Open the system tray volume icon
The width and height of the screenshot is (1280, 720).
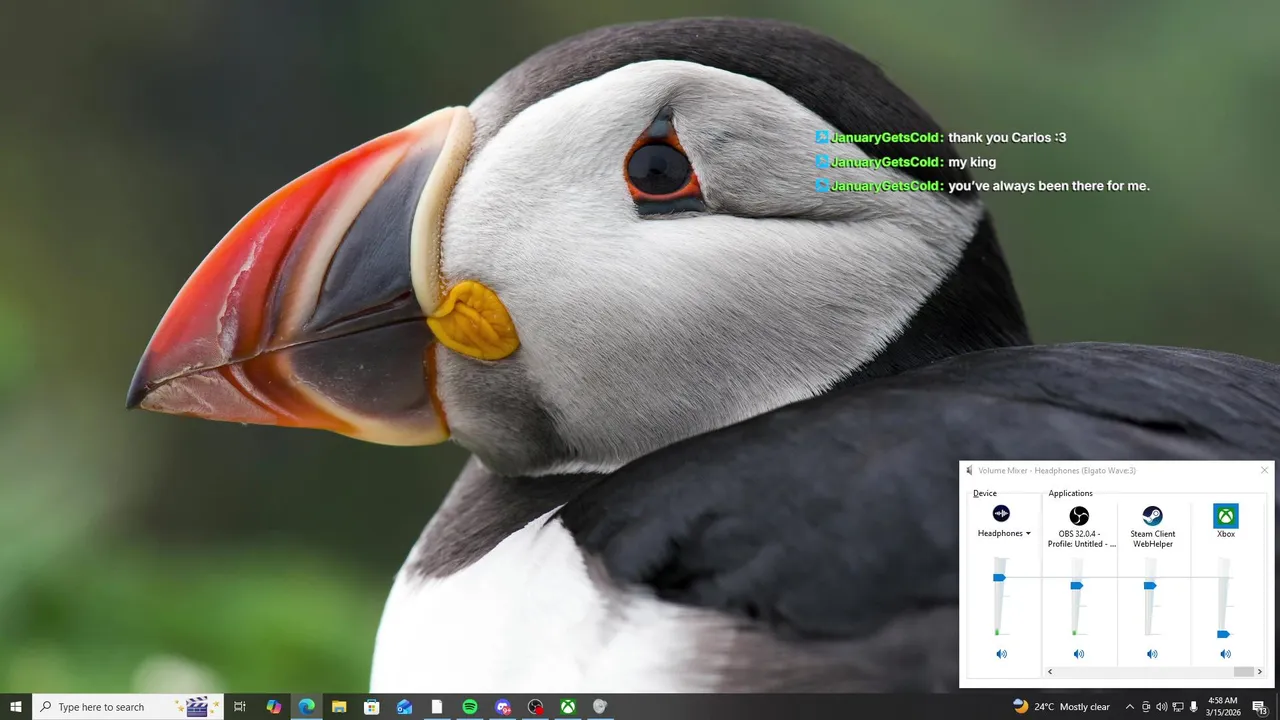click(x=1162, y=707)
